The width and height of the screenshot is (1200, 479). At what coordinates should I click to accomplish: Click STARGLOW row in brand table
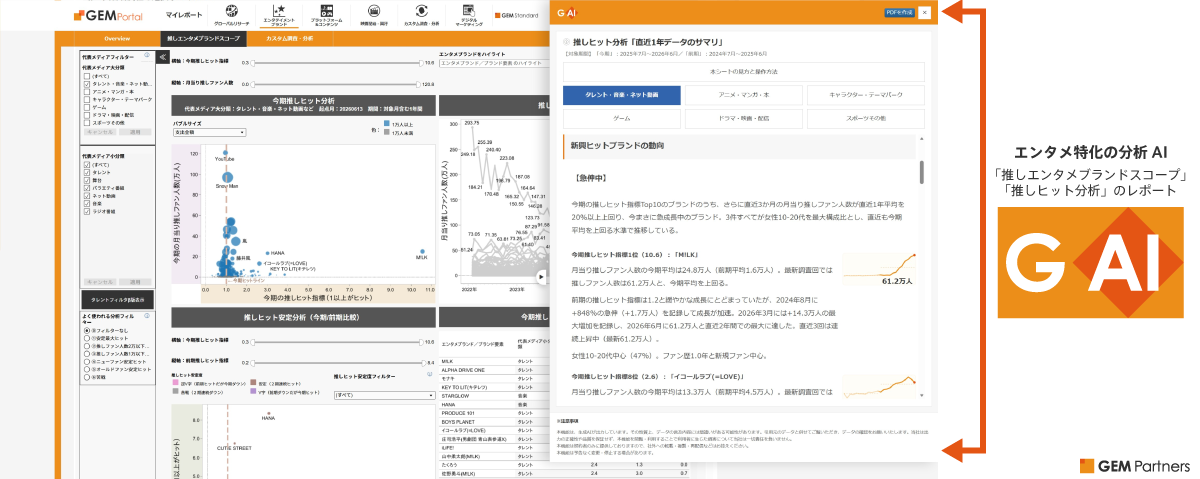coord(494,396)
